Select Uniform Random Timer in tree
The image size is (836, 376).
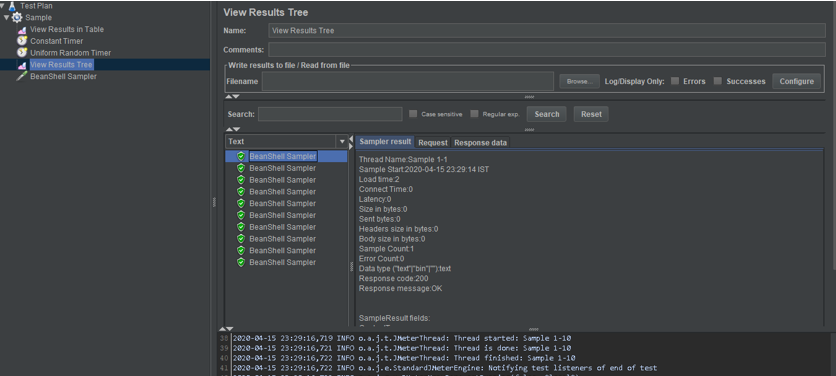pyautogui.click(x=70, y=53)
